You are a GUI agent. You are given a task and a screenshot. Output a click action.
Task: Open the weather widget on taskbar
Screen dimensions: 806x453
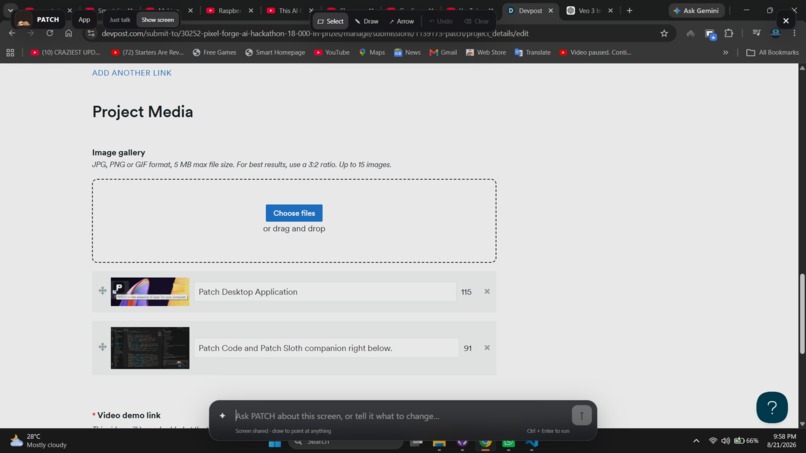tap(39, 441)
